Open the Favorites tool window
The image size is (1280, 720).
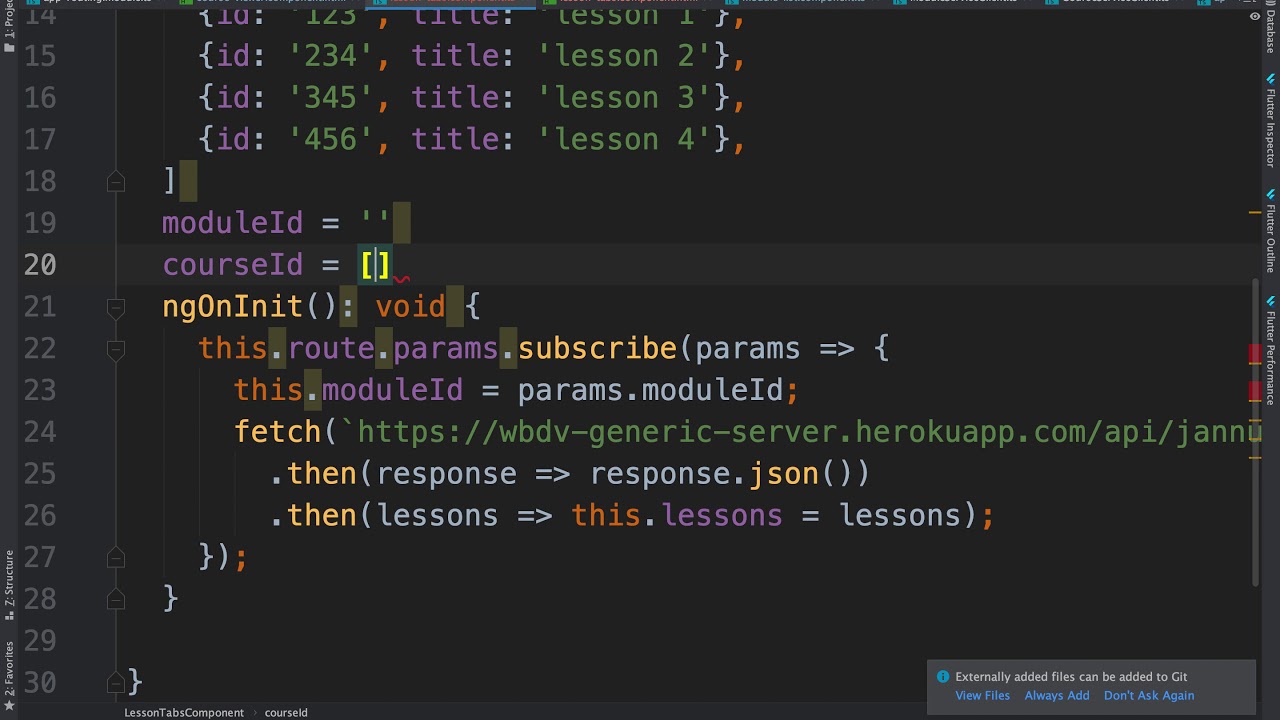click(9, 675)
